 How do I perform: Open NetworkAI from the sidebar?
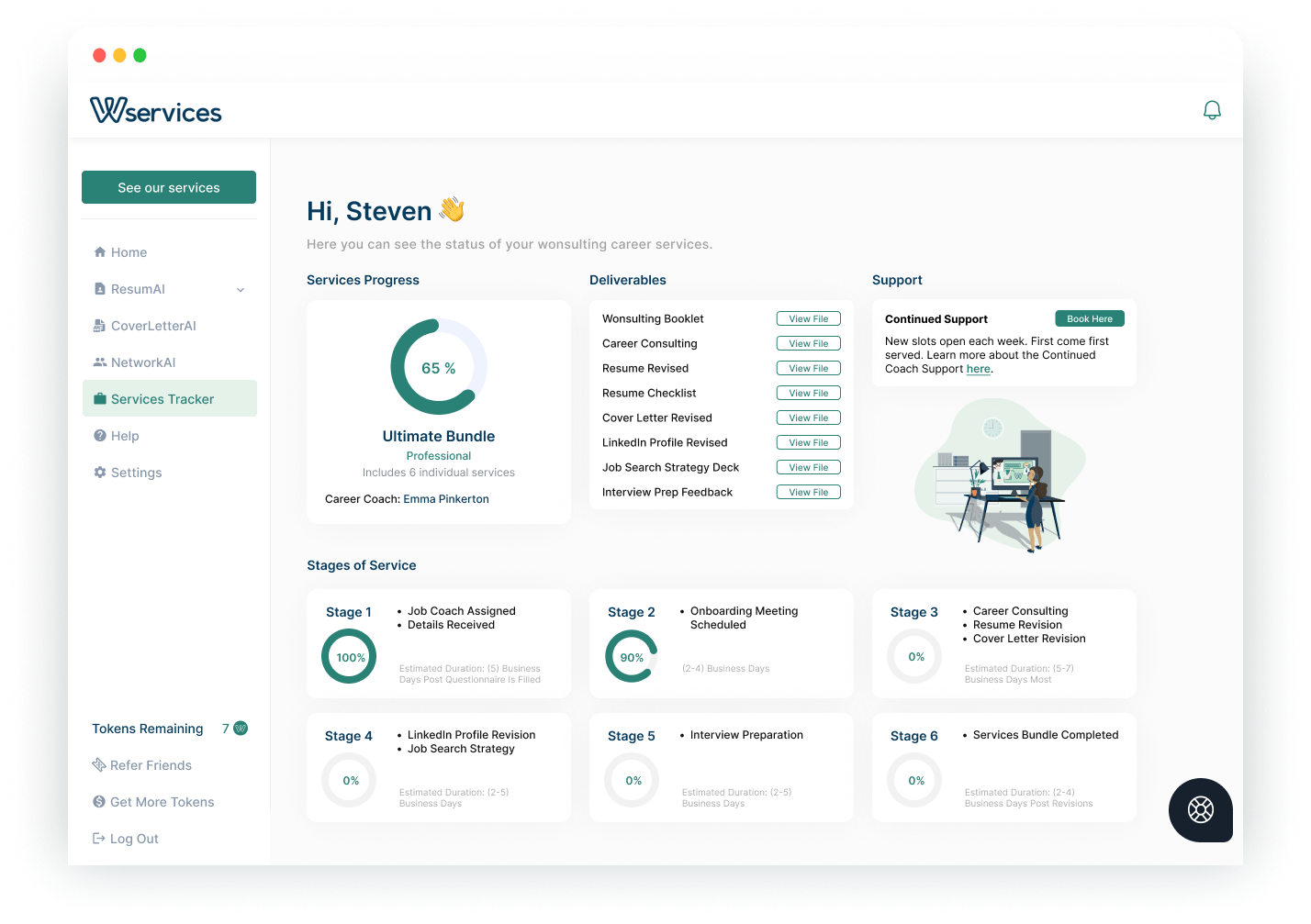click(x=100, y=362)
